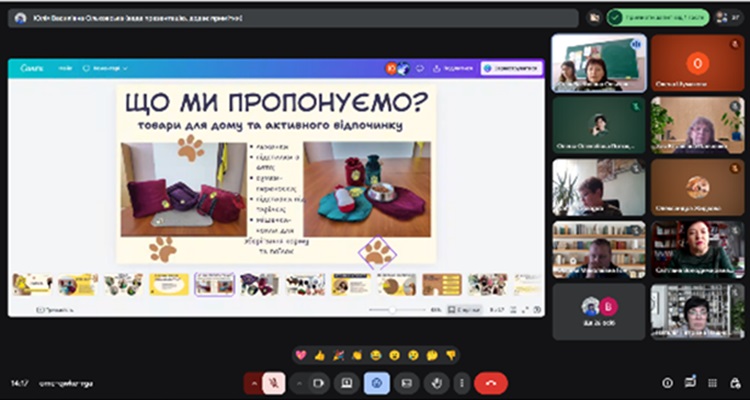Send the thumbs up reaction

320,355
